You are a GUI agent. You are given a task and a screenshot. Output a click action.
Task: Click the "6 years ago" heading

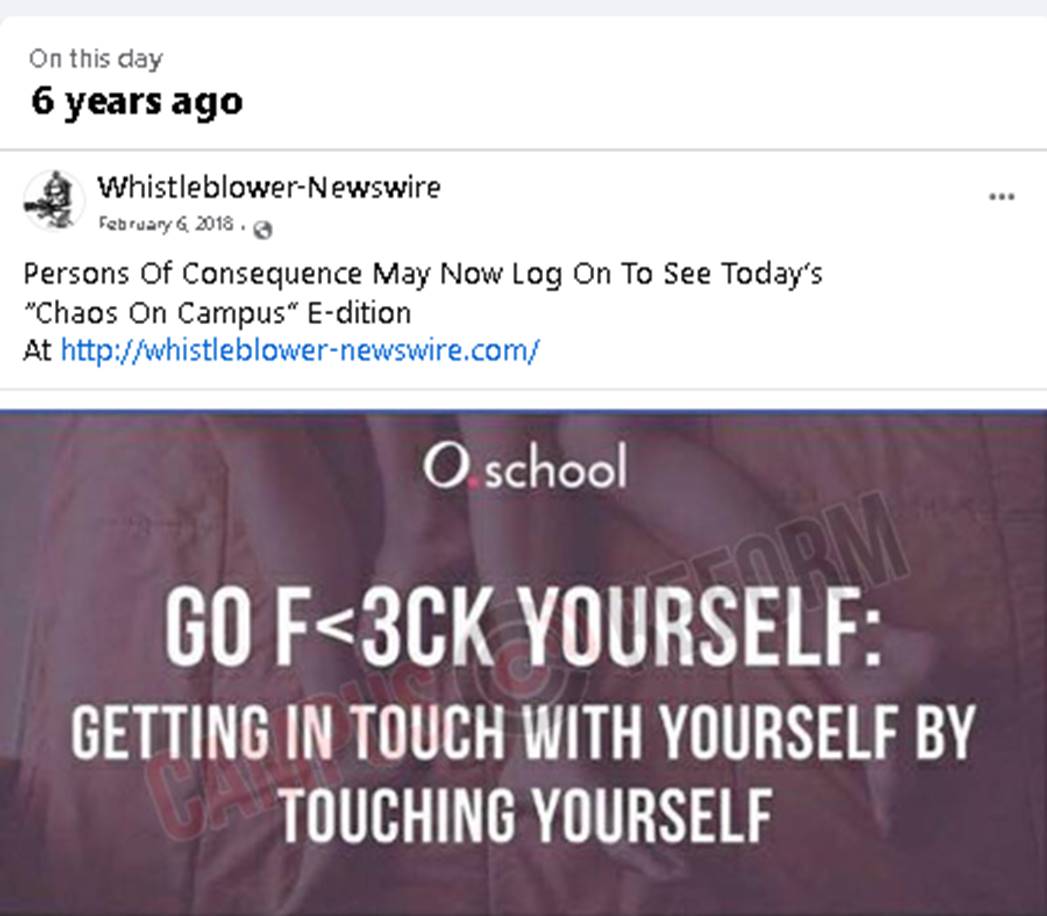coord(137,101)
